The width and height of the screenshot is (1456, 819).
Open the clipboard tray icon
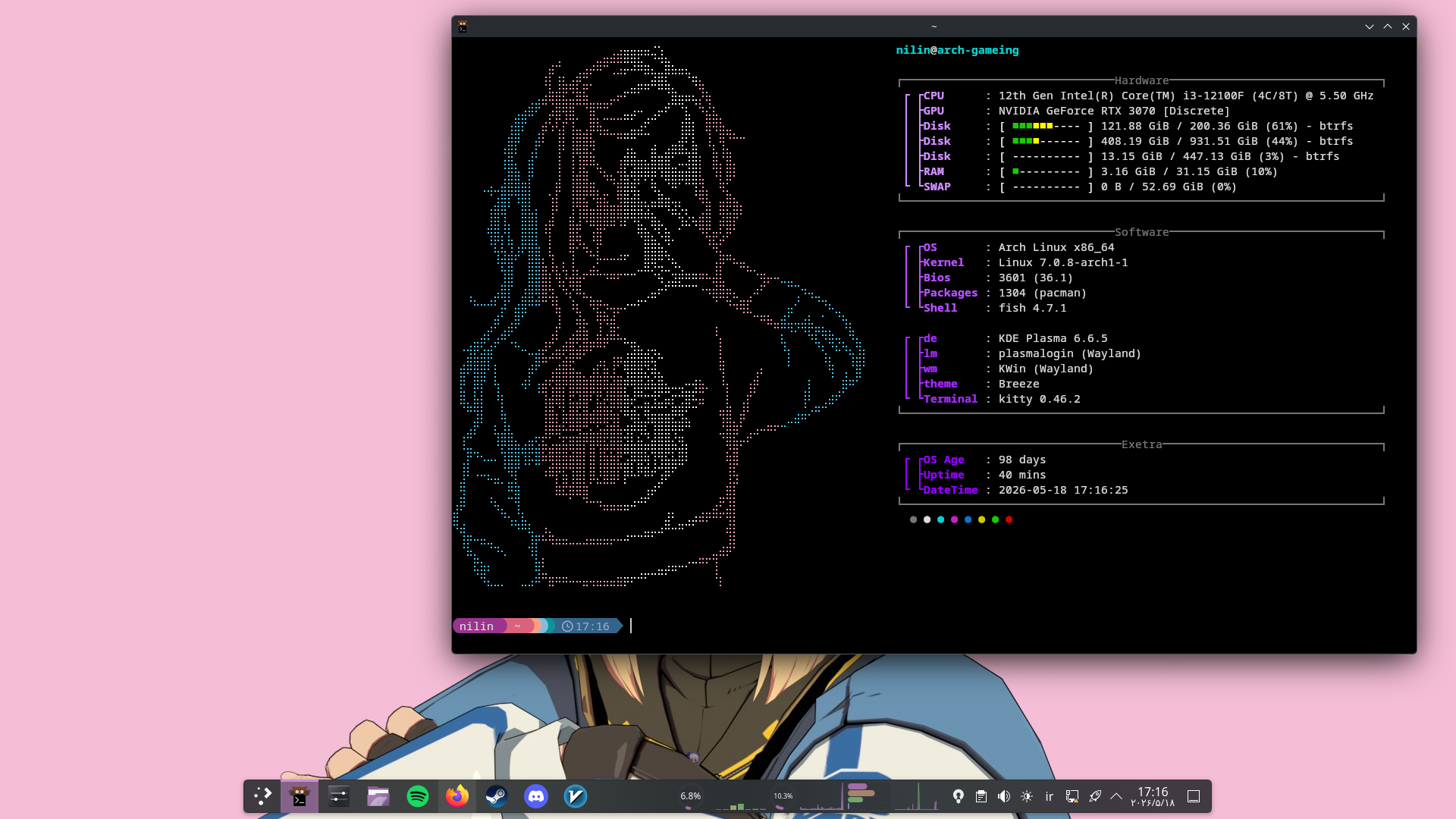coord(981,796)
